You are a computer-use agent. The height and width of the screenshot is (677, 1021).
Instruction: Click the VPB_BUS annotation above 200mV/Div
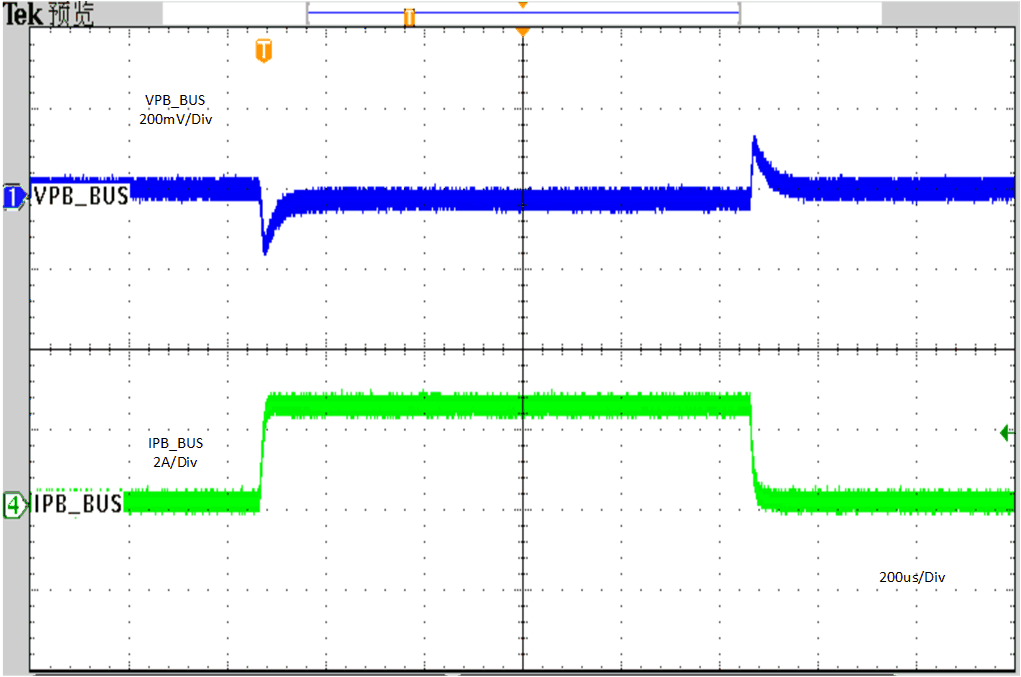point(176,100)
